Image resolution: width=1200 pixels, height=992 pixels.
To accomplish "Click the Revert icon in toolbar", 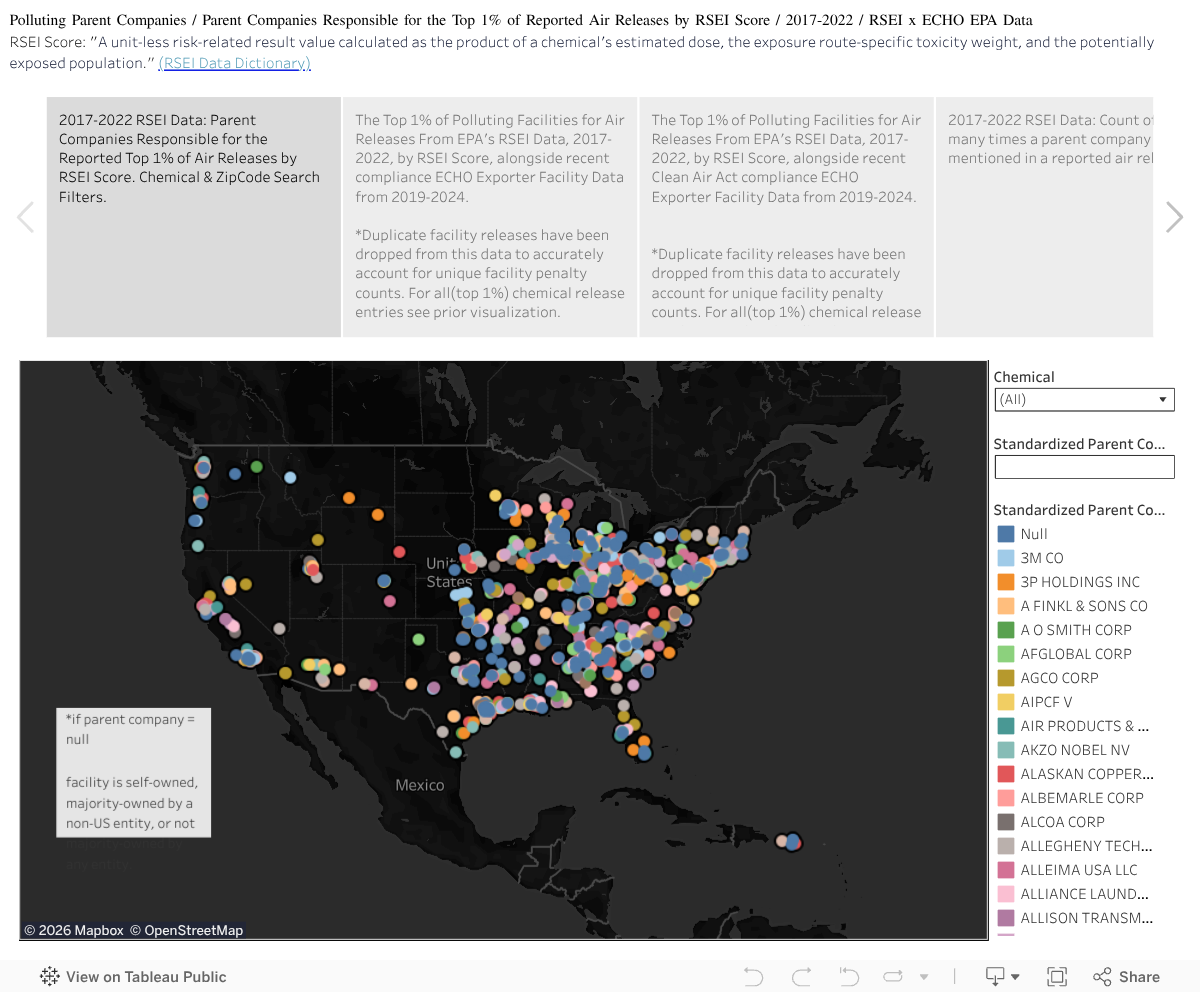I will [x=849, y=977].
